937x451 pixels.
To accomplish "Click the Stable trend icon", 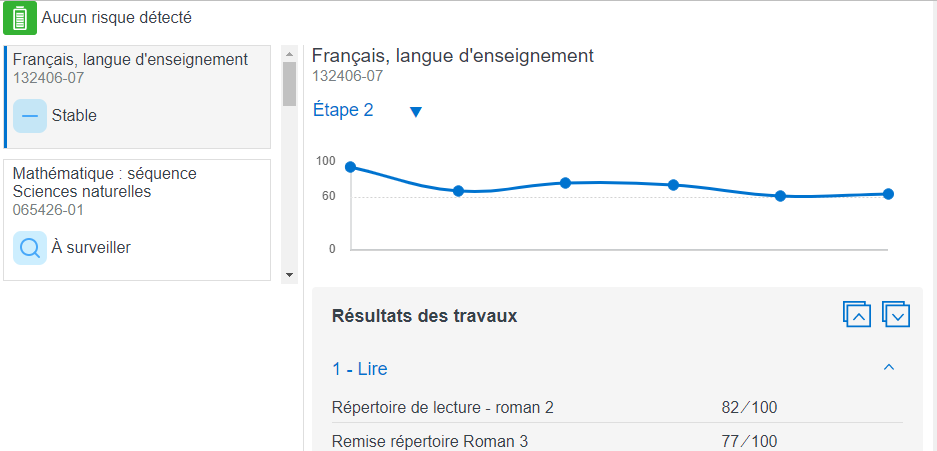I will click(x=30, y=116).
